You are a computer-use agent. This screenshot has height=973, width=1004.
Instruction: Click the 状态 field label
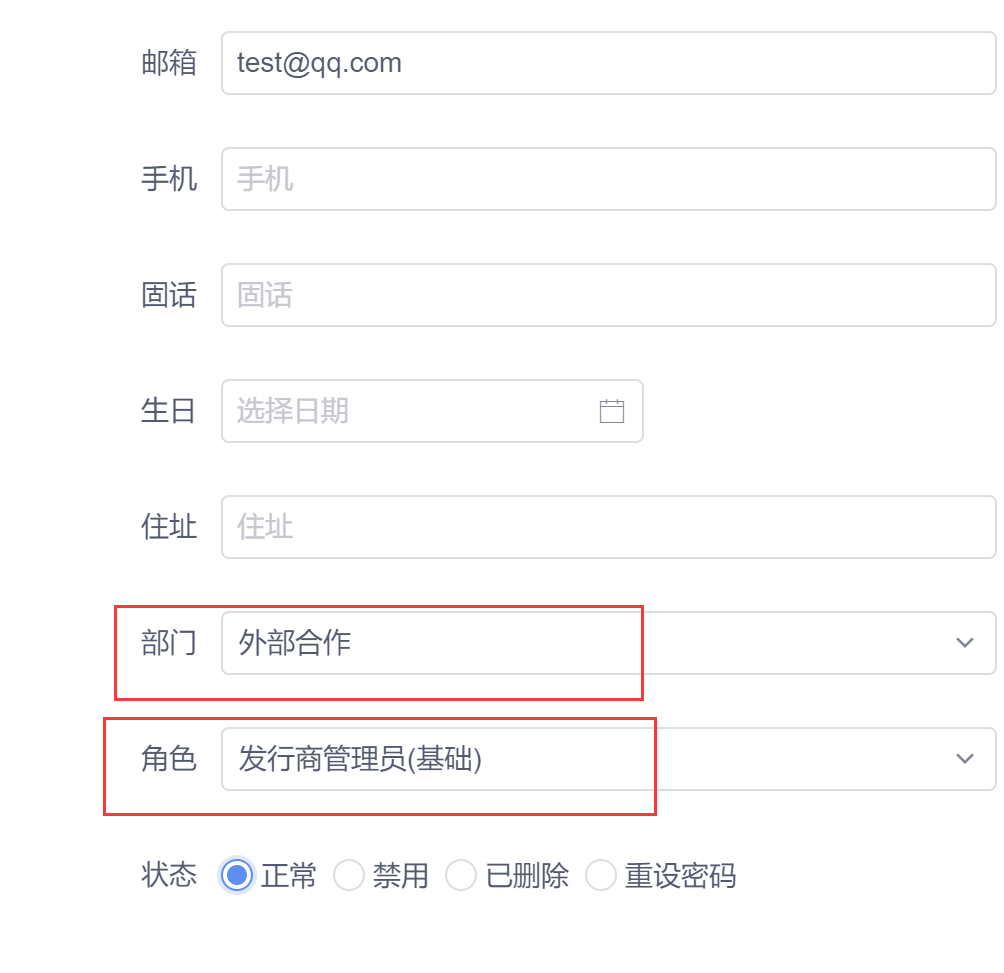point(169,875)
